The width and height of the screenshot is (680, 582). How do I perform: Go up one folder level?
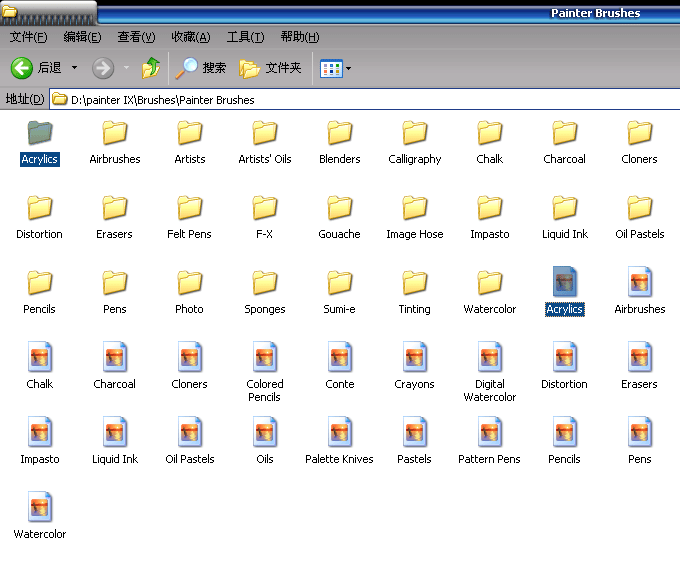tap(151, 68)
